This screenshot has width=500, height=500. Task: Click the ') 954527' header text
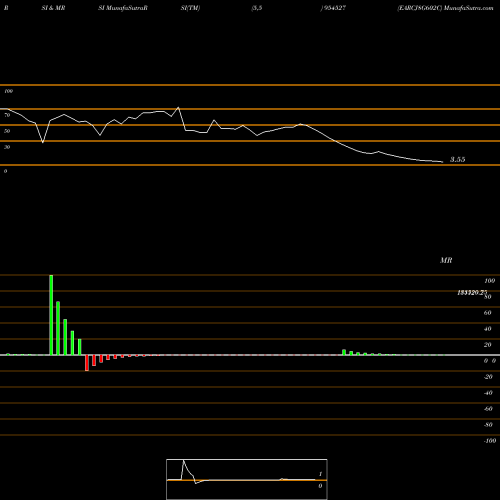click(333, 8)
